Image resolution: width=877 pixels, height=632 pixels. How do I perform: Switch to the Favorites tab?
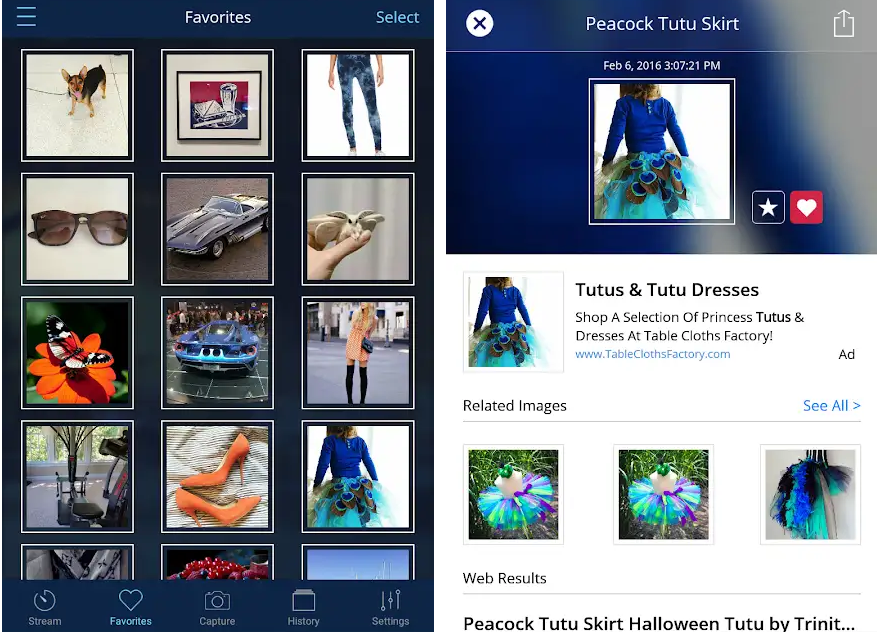click(x=131, y=607)
